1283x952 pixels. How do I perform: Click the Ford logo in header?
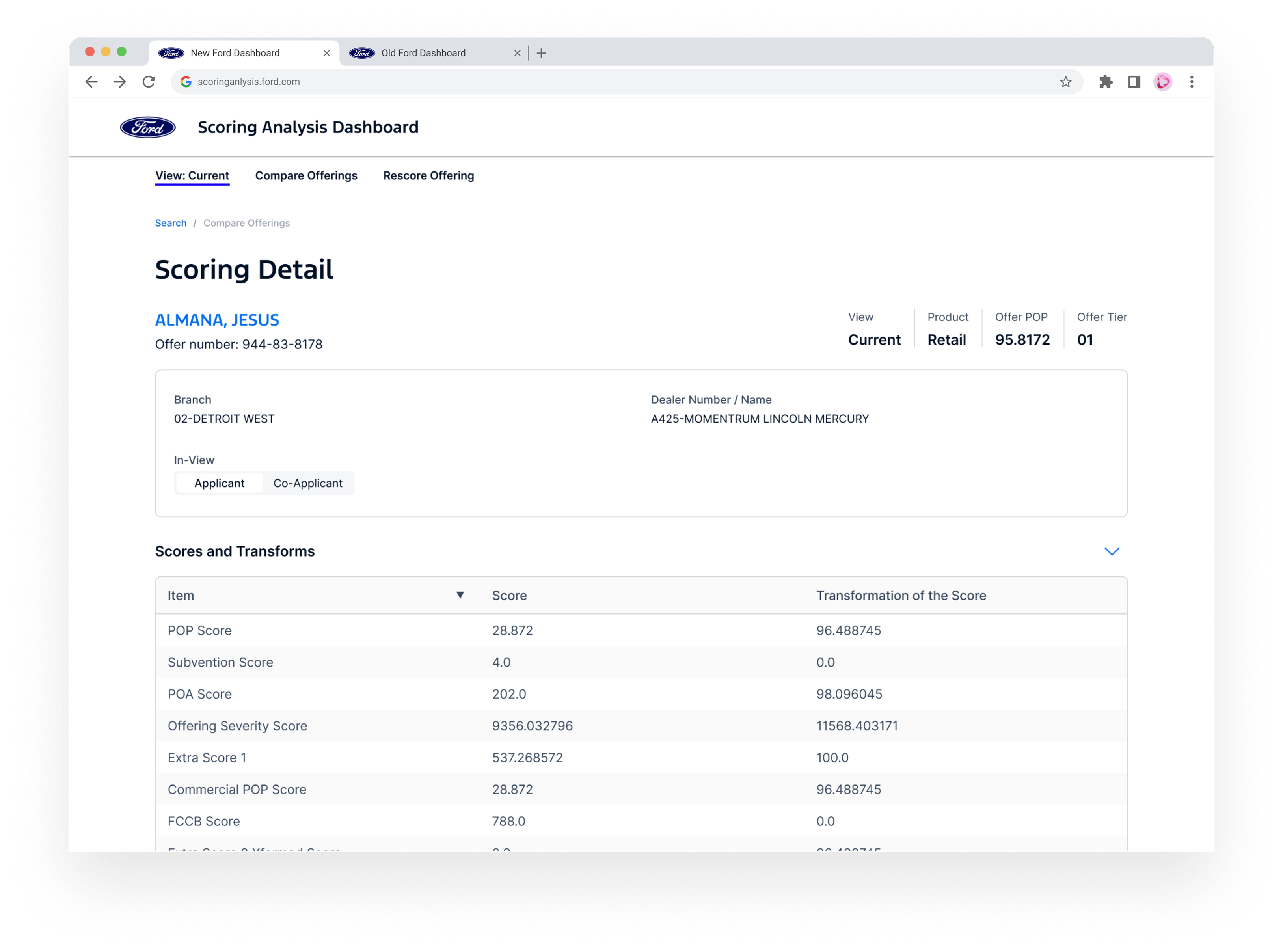click(147, 127)
